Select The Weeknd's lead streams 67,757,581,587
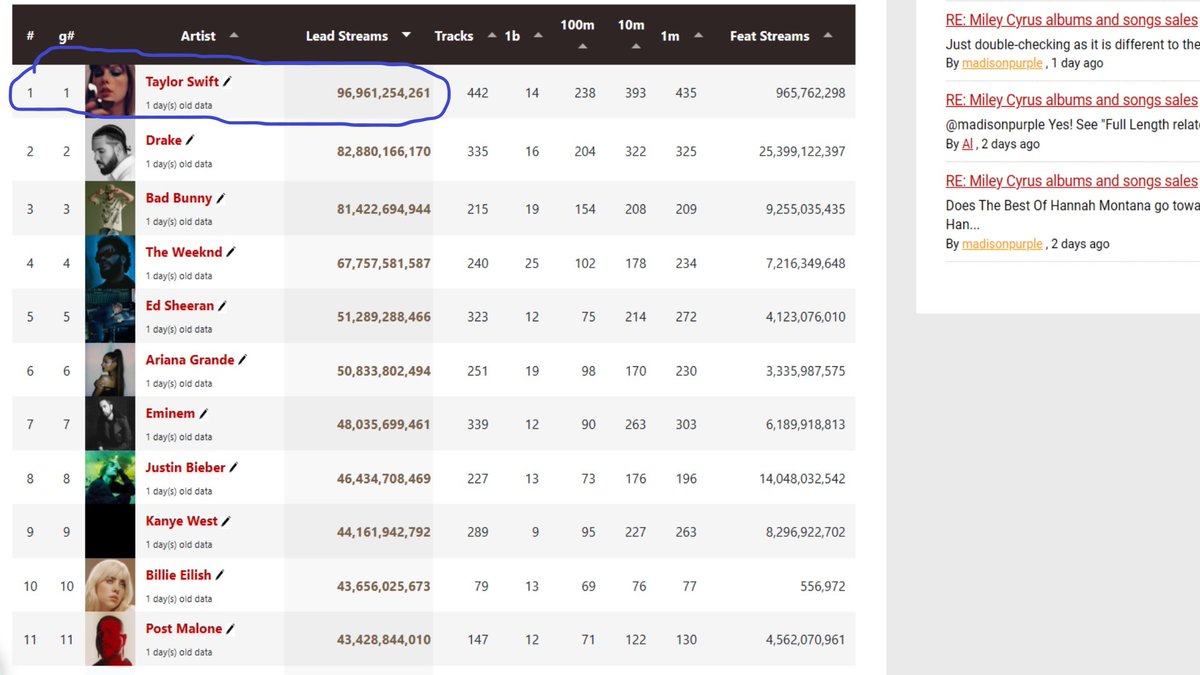Image resolution: width=1200 pixels, height=675 pixels. click(384, 263)
